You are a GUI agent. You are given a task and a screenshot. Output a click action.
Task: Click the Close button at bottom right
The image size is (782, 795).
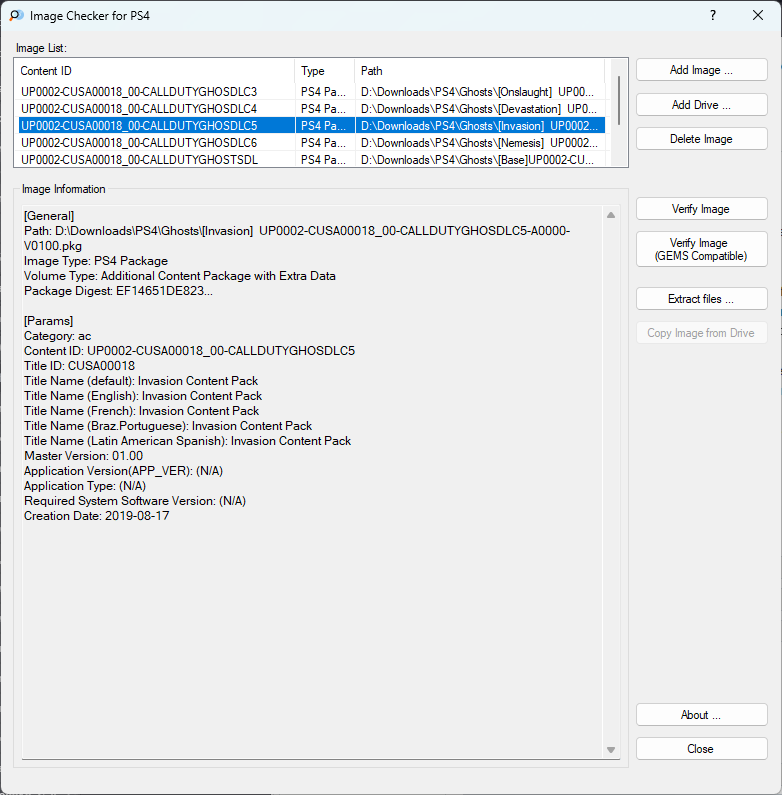click(x=701, y=749)
